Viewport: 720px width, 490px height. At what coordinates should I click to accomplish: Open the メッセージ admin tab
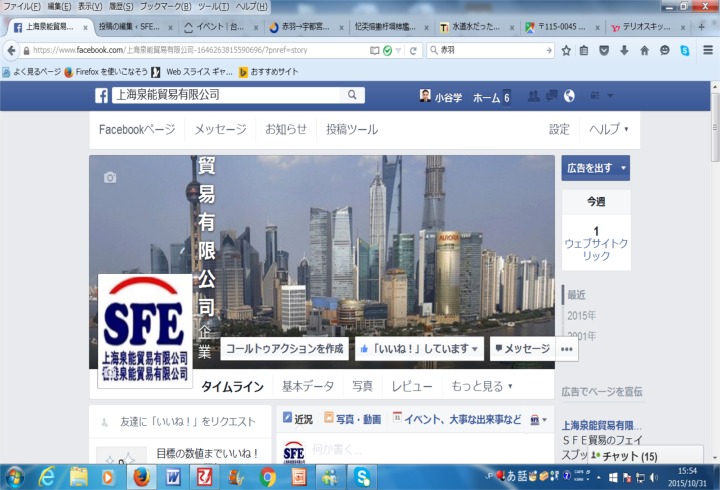tap(220, 130)
